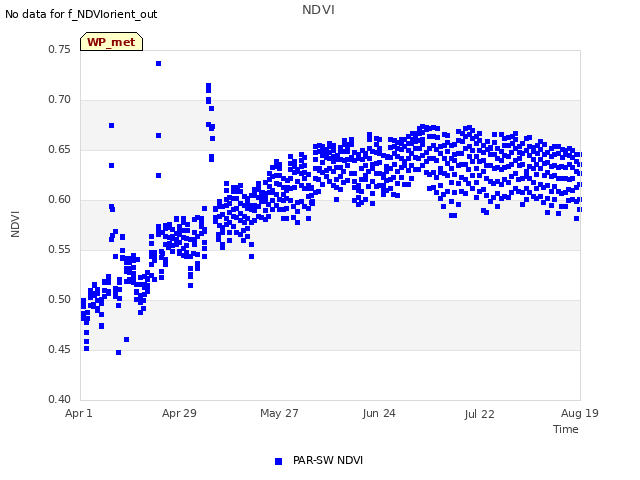640x480 pixels.
Task: Click the 0.40 y-axis tick label
Action: (59, 399)
